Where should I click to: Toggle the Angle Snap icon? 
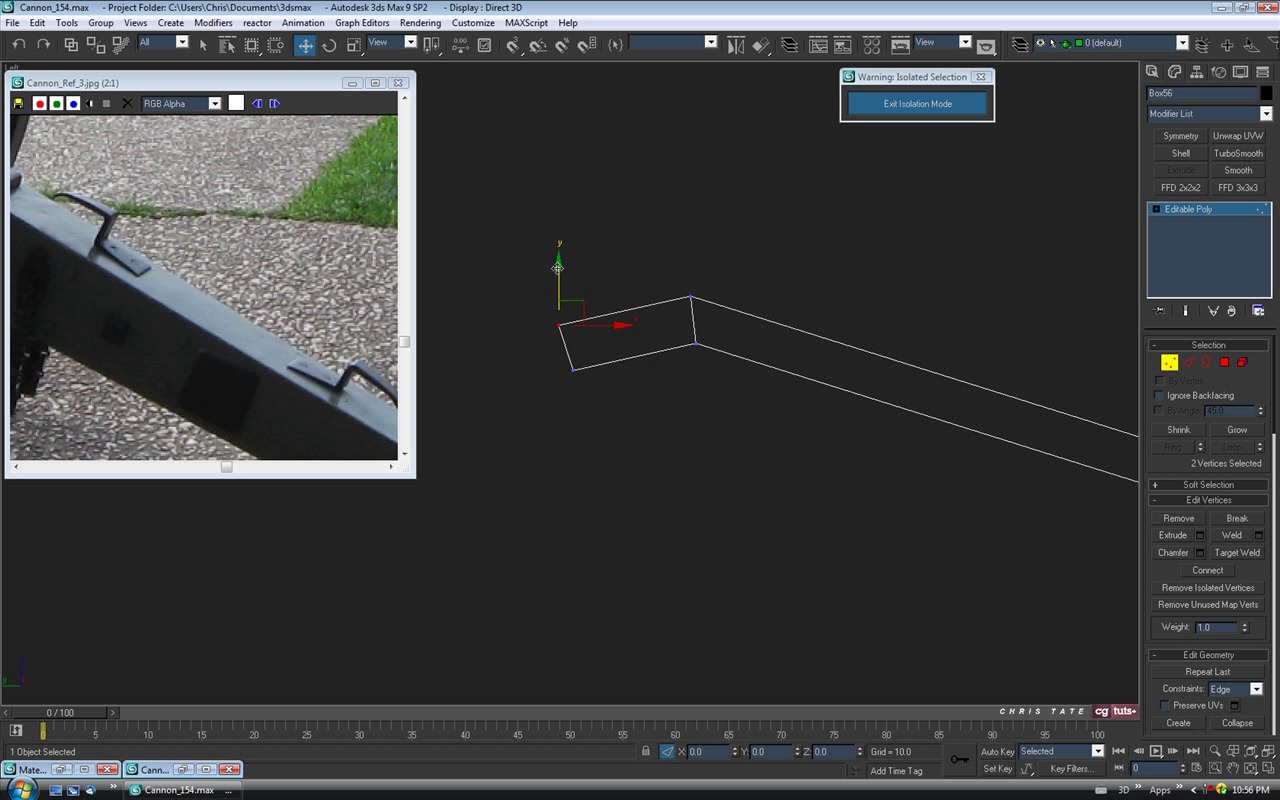[x=538, y=44]
